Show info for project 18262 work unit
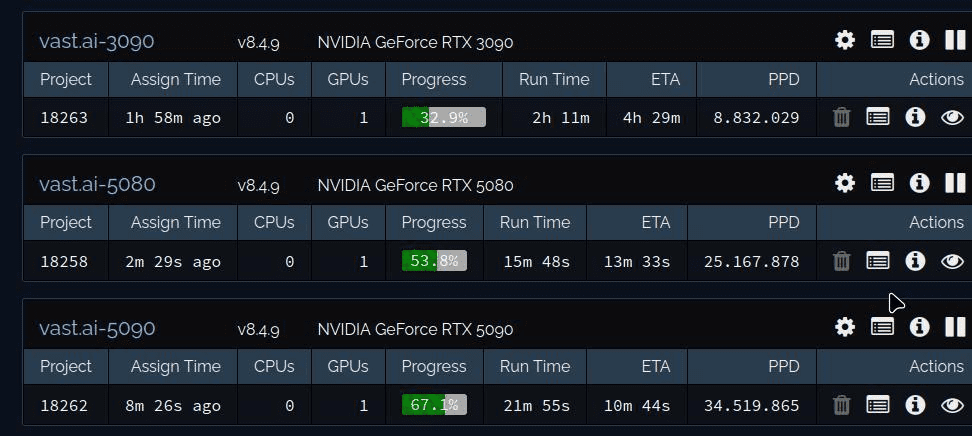This screenshot has width=972, height=436. [x=915, y=405]
